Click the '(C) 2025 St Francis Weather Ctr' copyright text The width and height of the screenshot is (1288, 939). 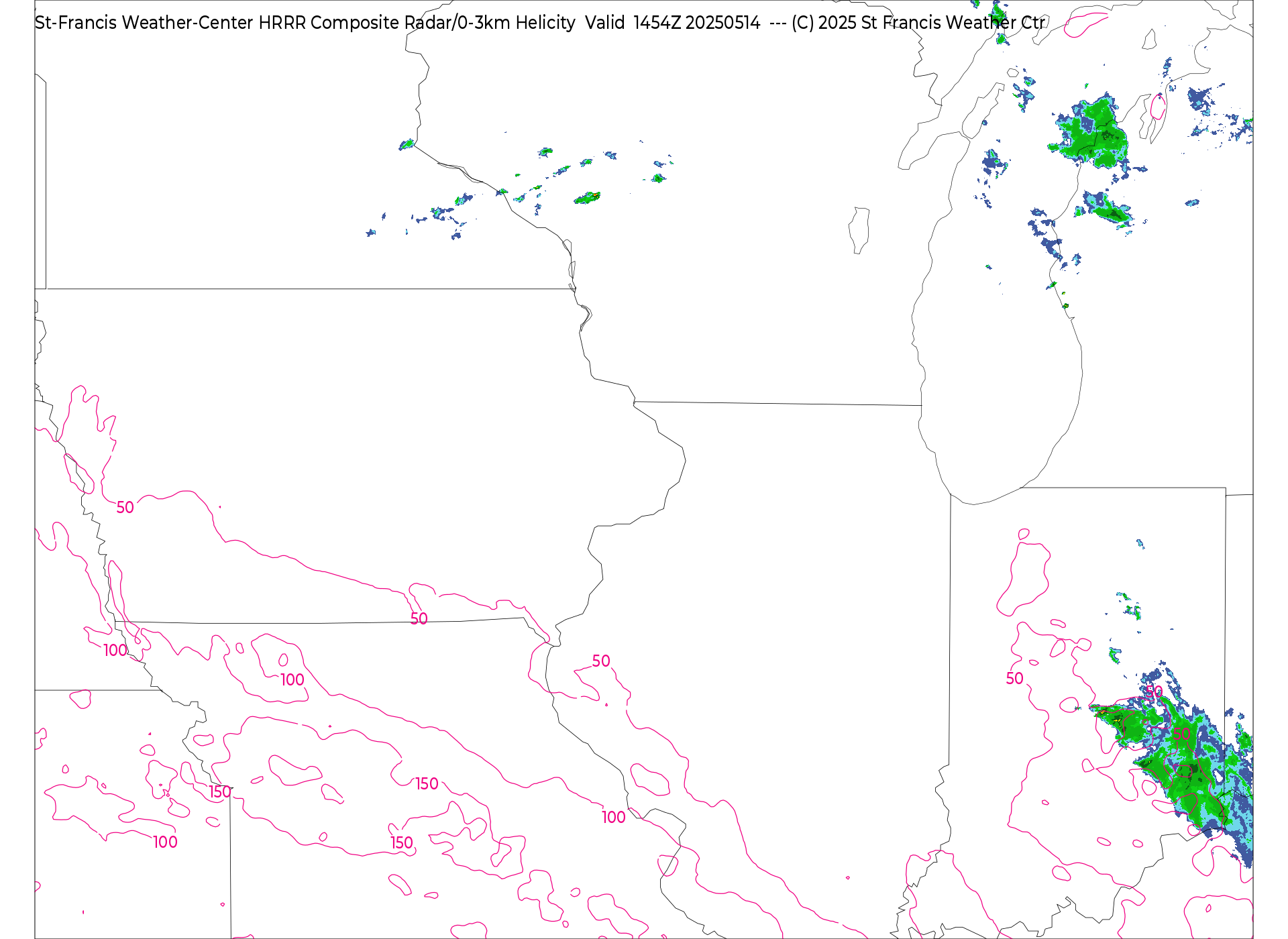point(918,23)
